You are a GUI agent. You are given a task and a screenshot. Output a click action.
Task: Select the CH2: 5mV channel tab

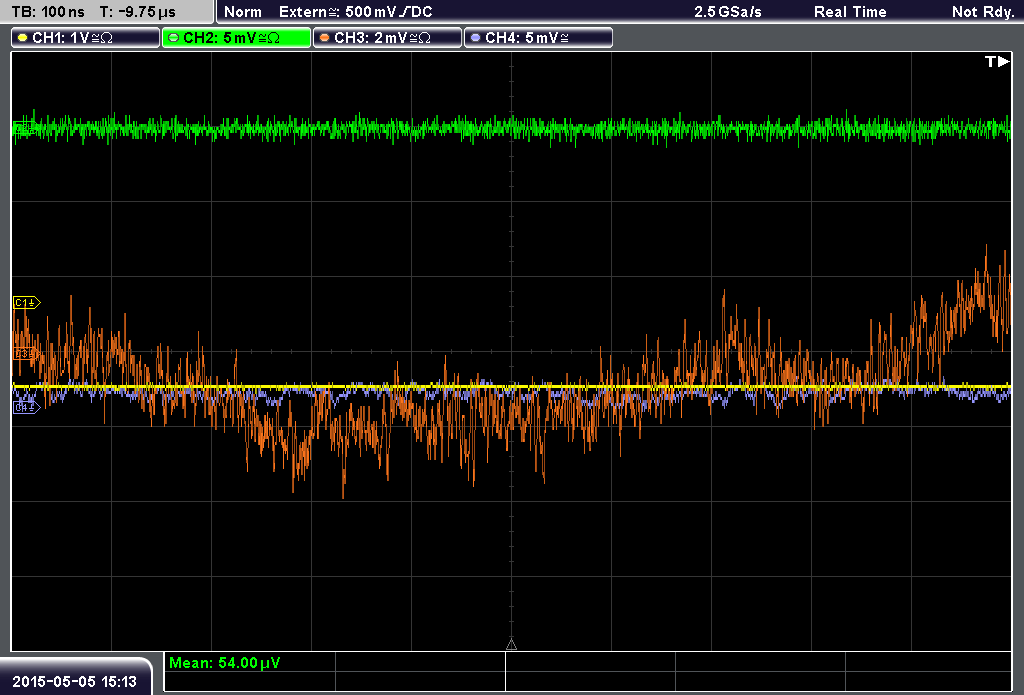236,38
